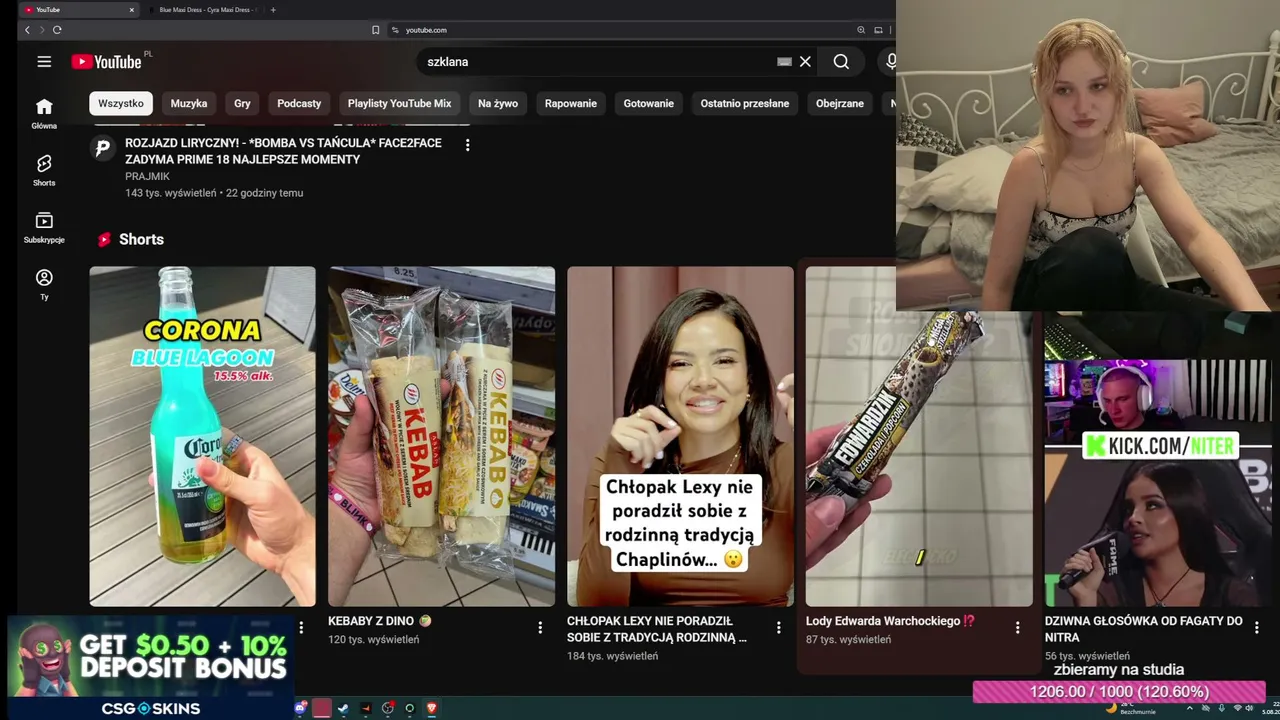Open Główna in the sidebar
Image resolution: width=1280 pixels, height=720 pixels.
tap(44, 114)
